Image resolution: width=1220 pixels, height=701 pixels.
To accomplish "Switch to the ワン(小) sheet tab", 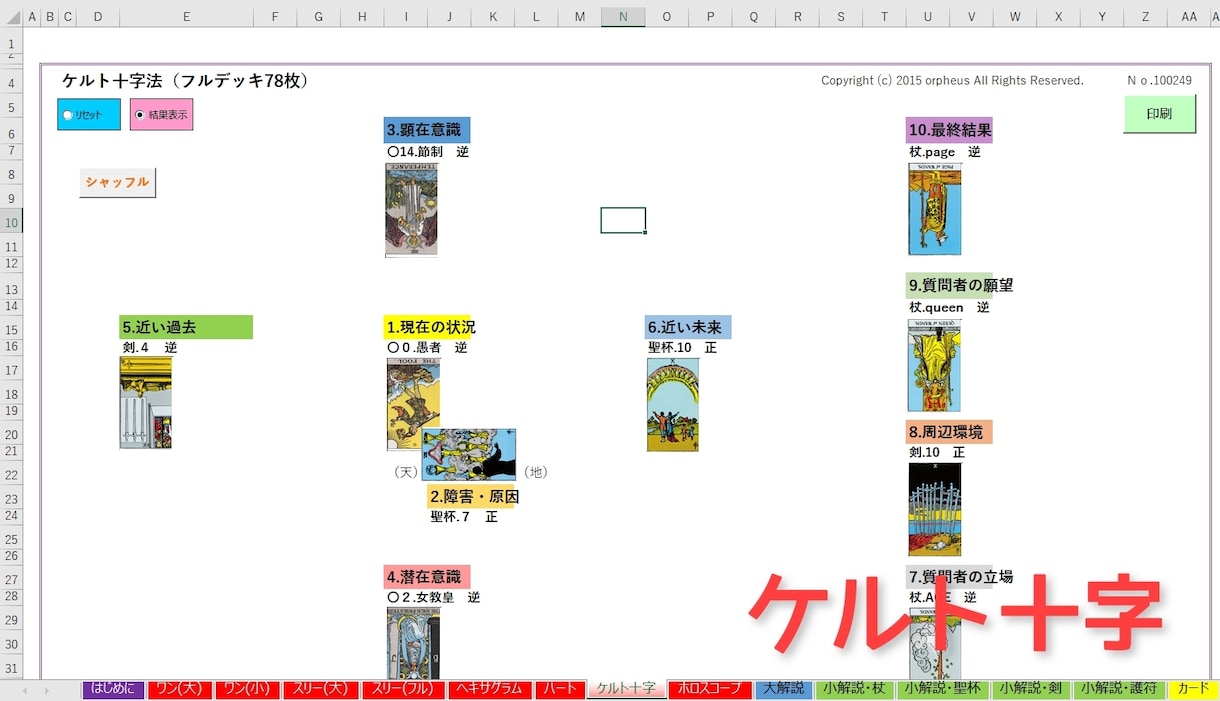I will pos(248,689).
